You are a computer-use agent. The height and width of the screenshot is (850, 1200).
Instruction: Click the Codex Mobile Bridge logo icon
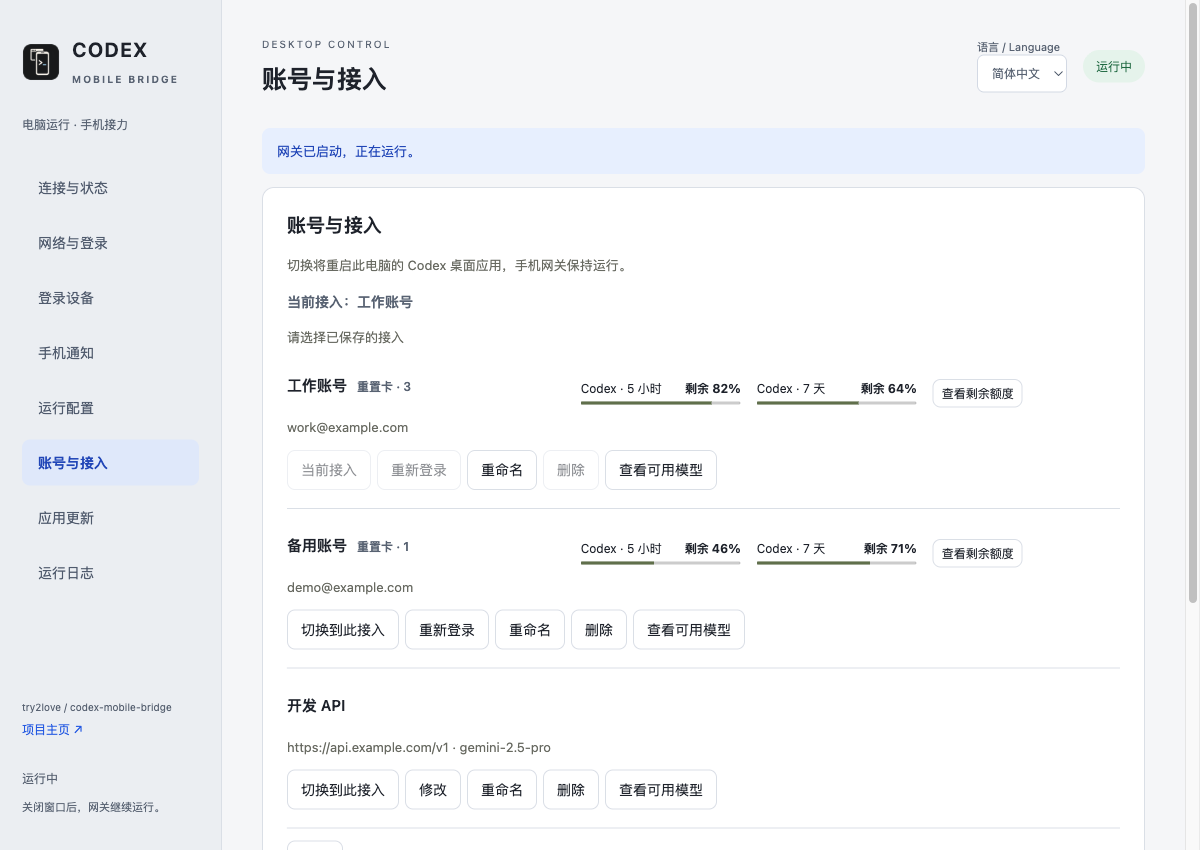(41, 61)
